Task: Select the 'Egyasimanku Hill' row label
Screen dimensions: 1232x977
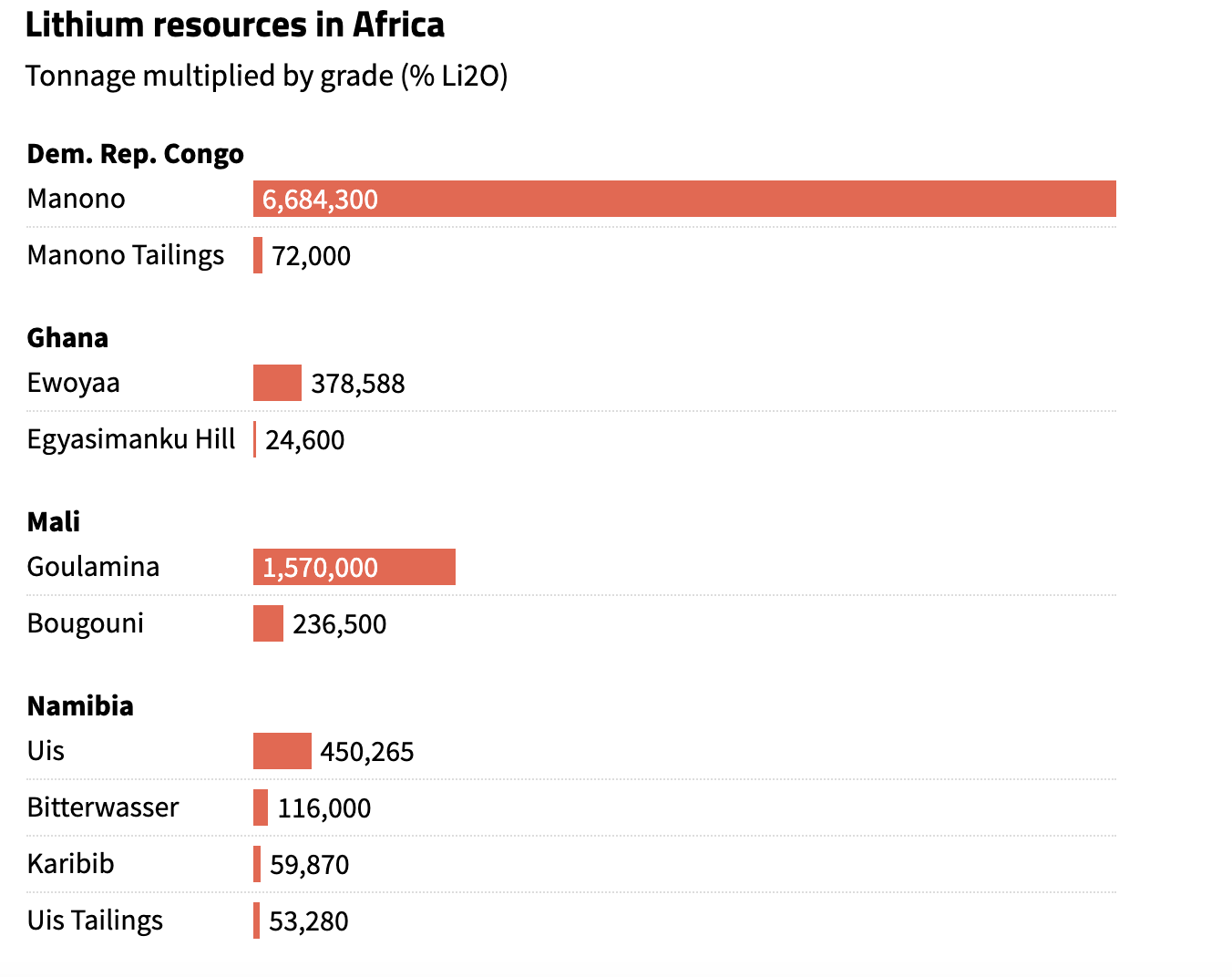Action: (131, 440)
